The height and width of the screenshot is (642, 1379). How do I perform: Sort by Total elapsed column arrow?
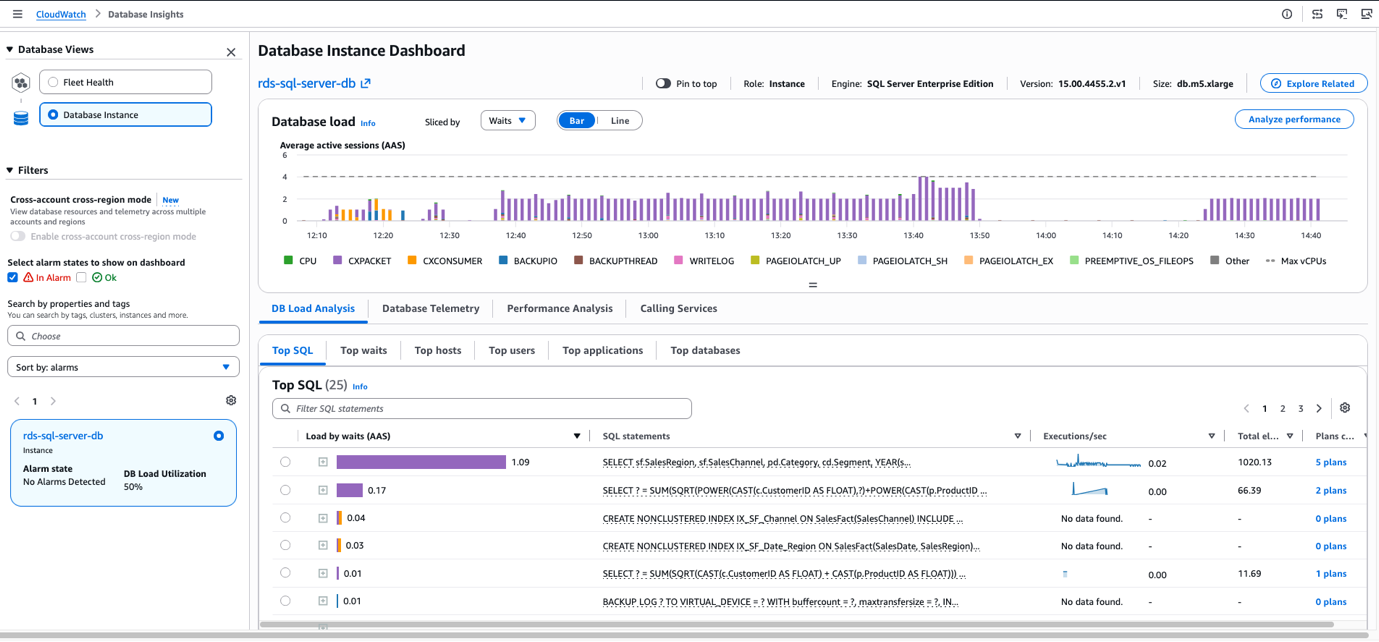(x=1290, y=436)
